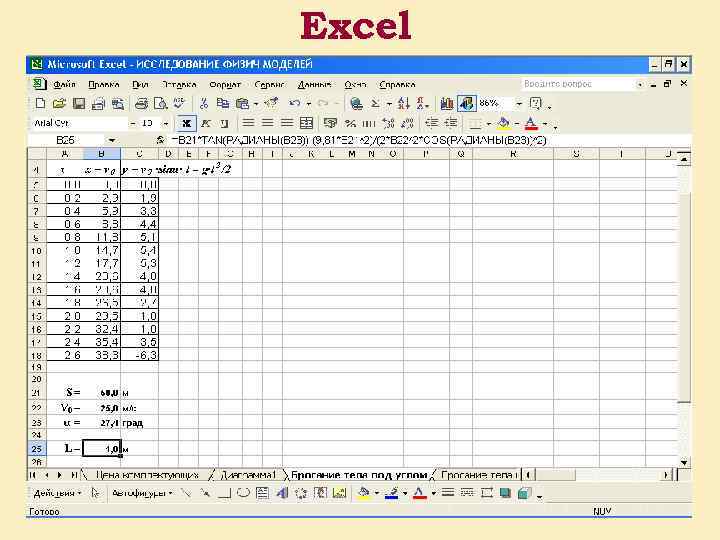Image resolution: width=720 pixels, height=540 pixels.
Task: Apply drawing toolbar Line Color
Action: click(391, 493)
